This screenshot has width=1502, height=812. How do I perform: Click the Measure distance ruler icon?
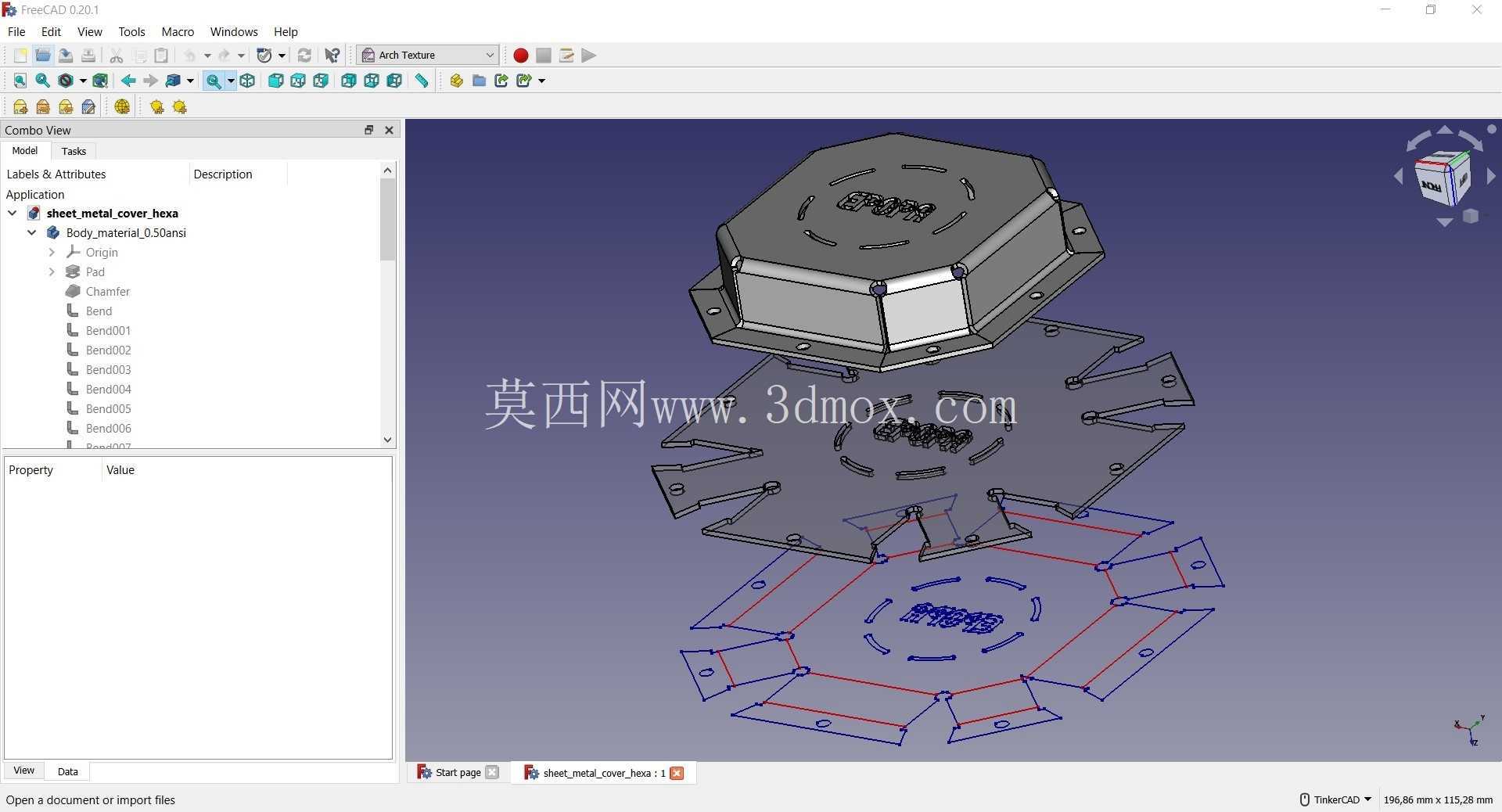coord(422,81)
